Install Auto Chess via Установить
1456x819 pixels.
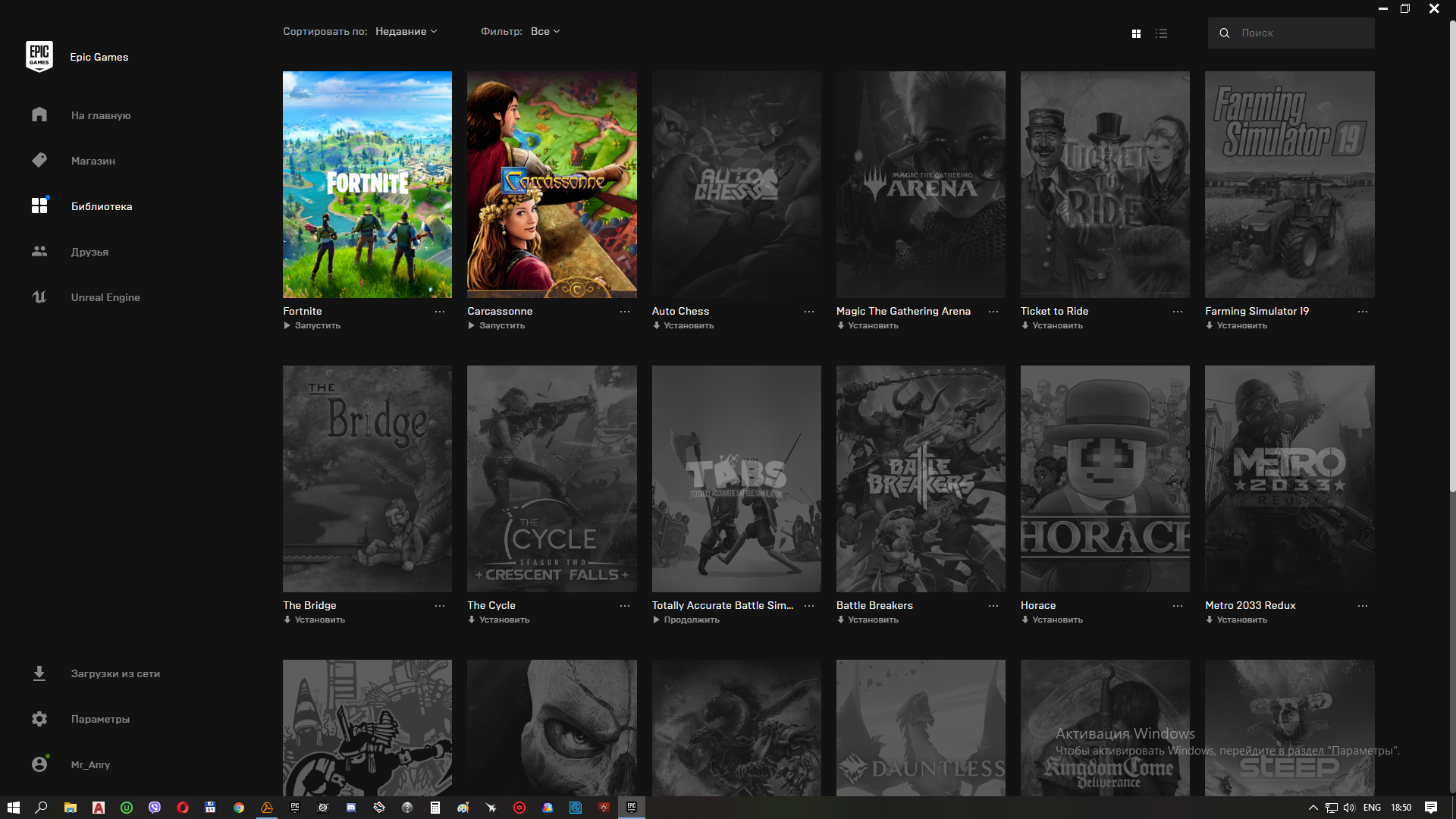pyautogui.click(x=682, y=325)
